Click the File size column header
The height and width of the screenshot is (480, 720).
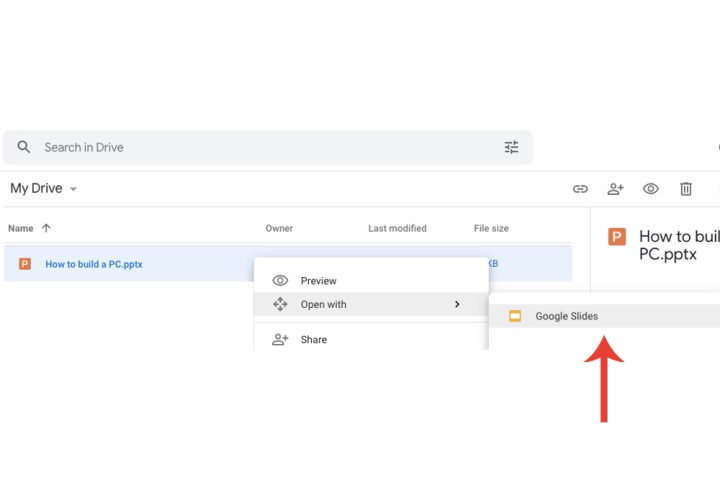(x=491, y=228)
